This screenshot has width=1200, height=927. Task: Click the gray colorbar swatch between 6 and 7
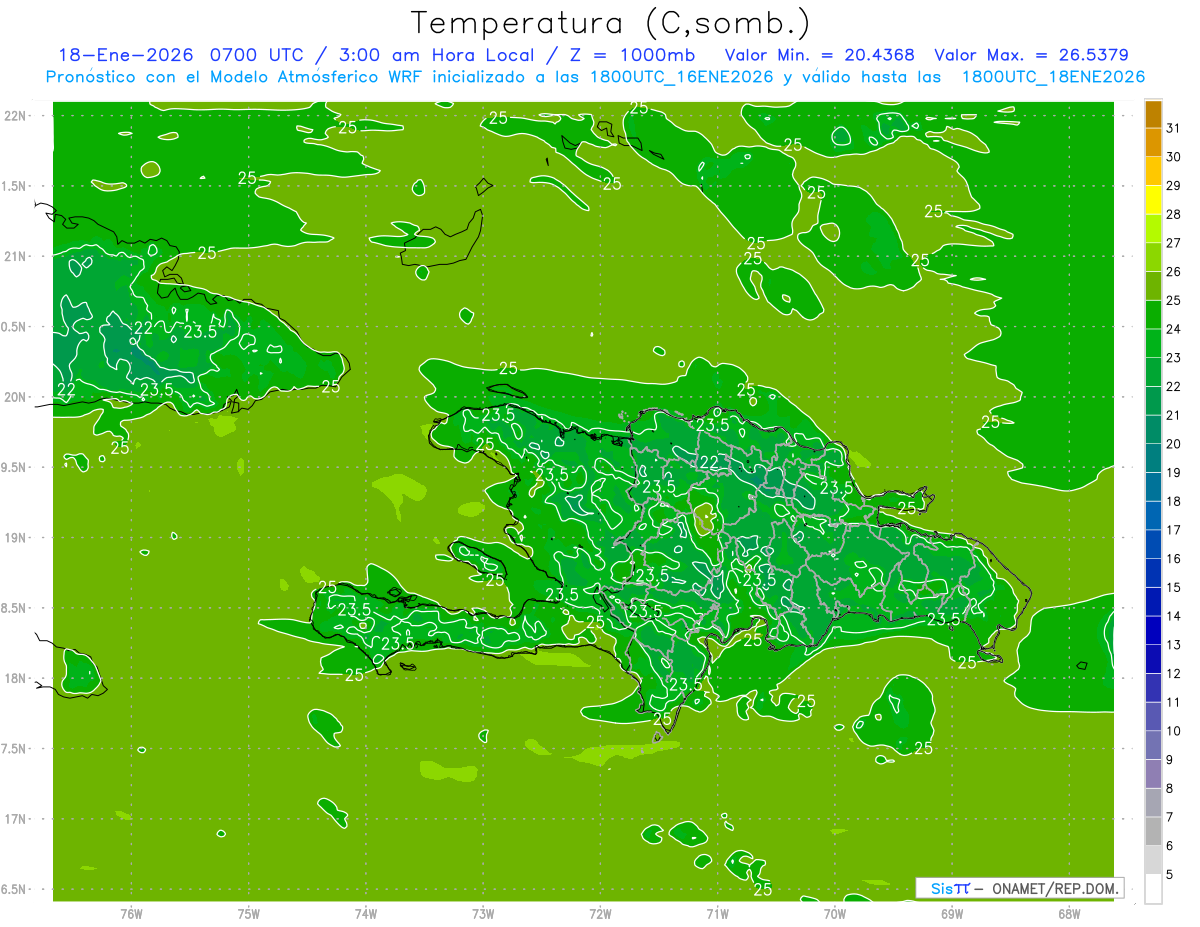click(1153, 831)
